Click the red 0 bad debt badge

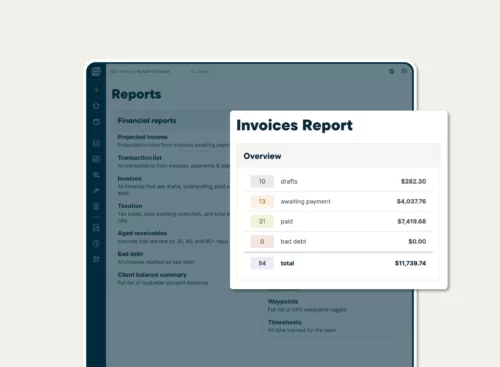(x=262, y=241)
